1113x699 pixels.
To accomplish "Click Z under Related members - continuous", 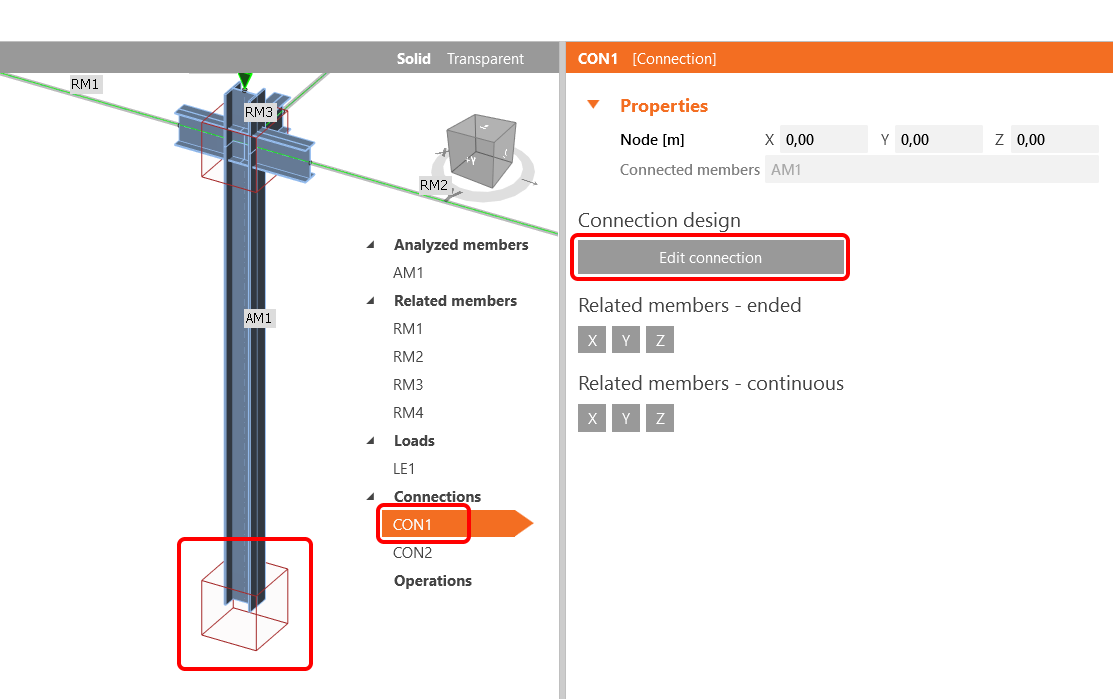I will tap(660, 418).
